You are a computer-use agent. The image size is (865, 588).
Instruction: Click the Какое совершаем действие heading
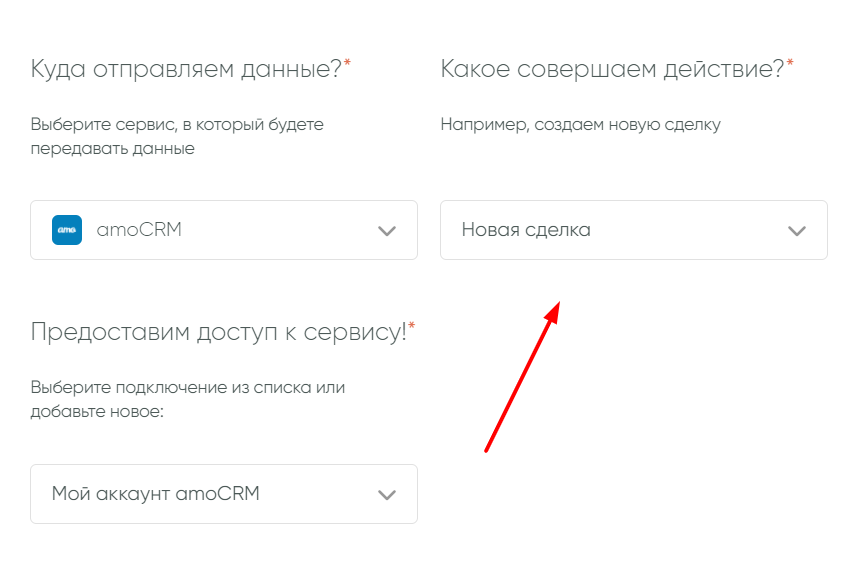[612, 69]
